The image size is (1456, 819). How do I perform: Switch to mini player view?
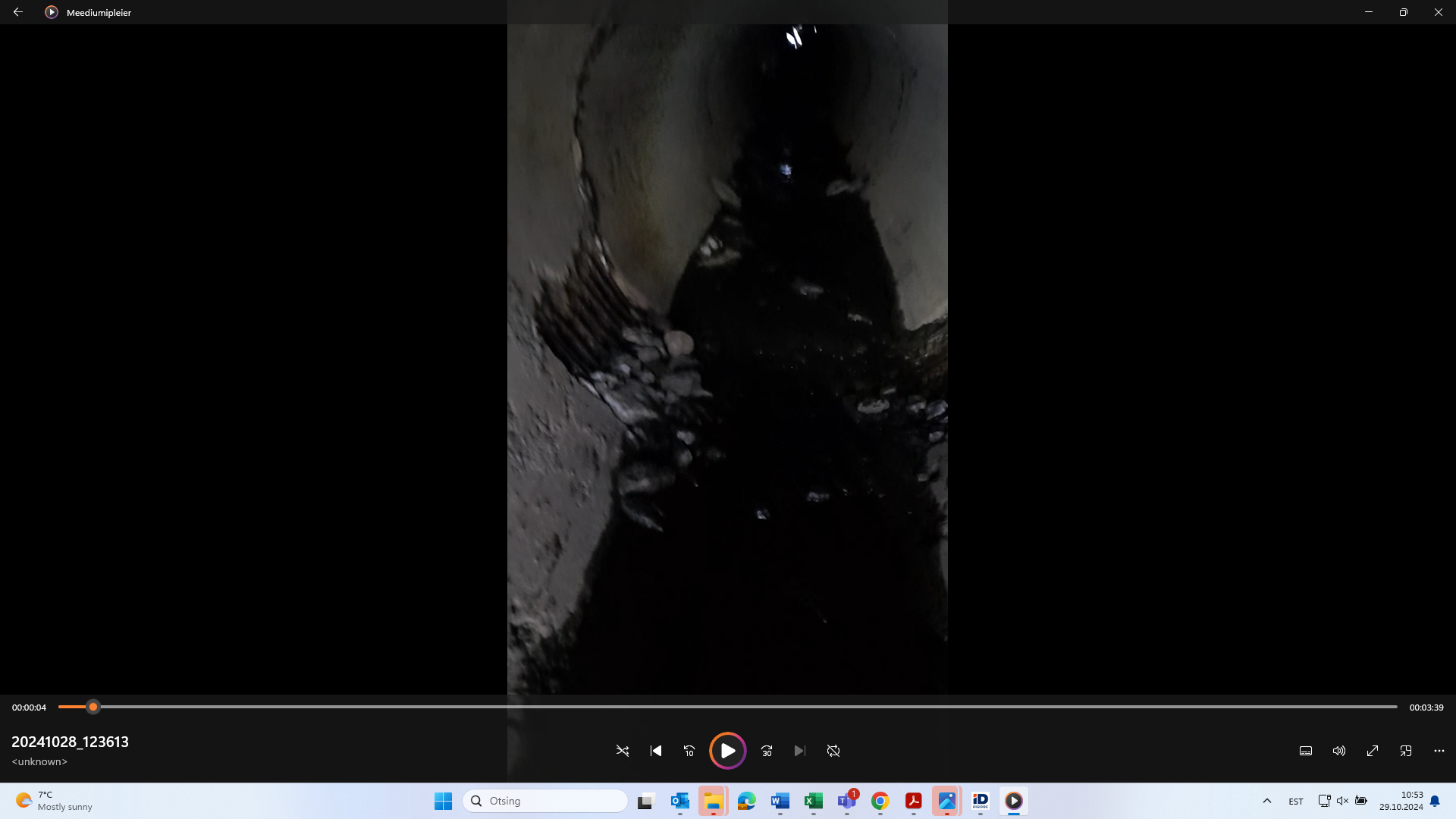click(1406, 751)
